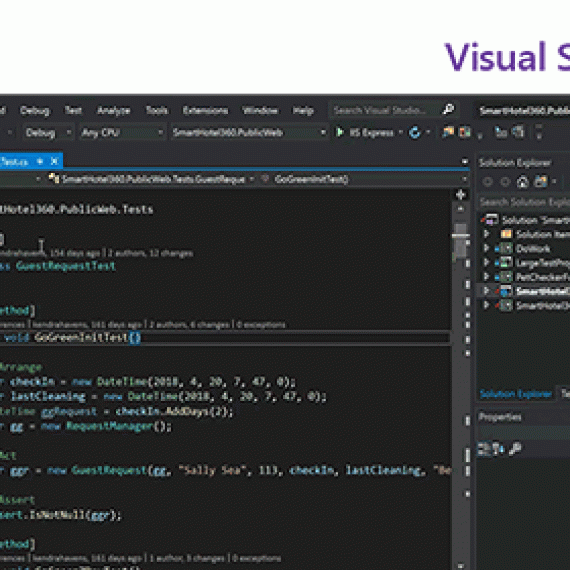This screenshot has width=570, height=570.
Task: Close the Tests.cs editor tab
Action: [x=54, y=161]
